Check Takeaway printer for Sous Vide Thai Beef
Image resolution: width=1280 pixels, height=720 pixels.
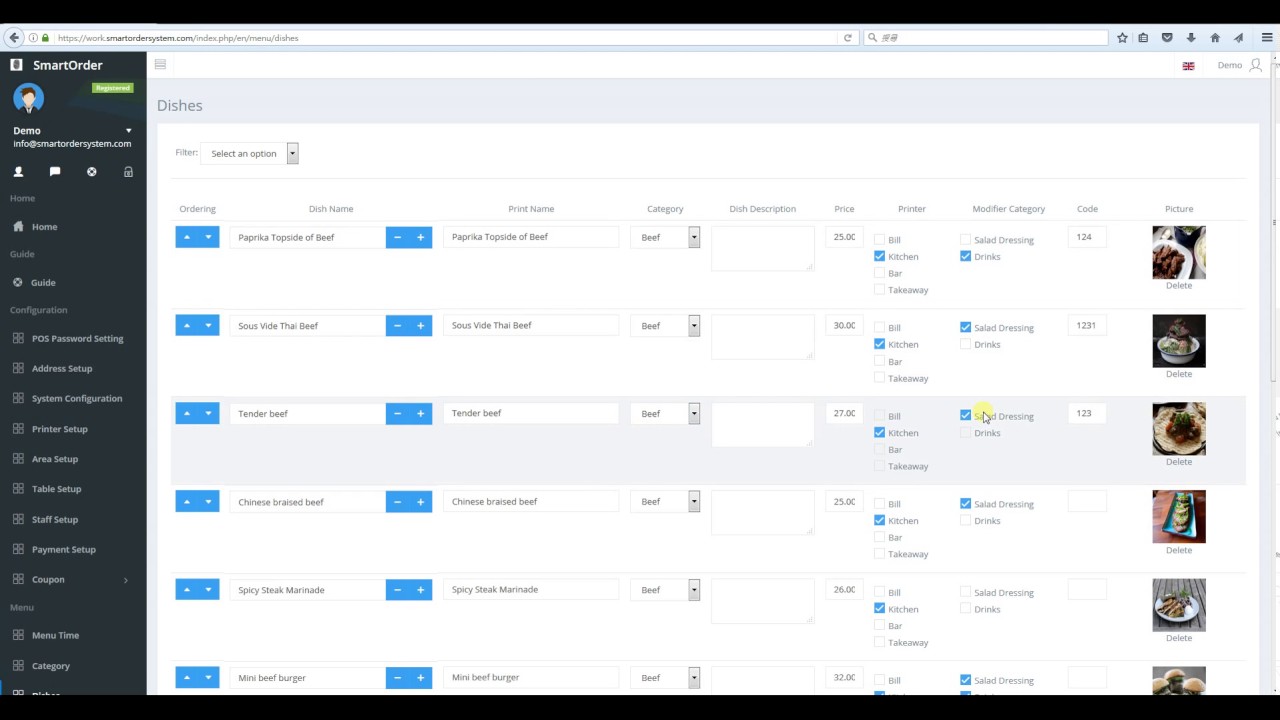tap(880, 378)
